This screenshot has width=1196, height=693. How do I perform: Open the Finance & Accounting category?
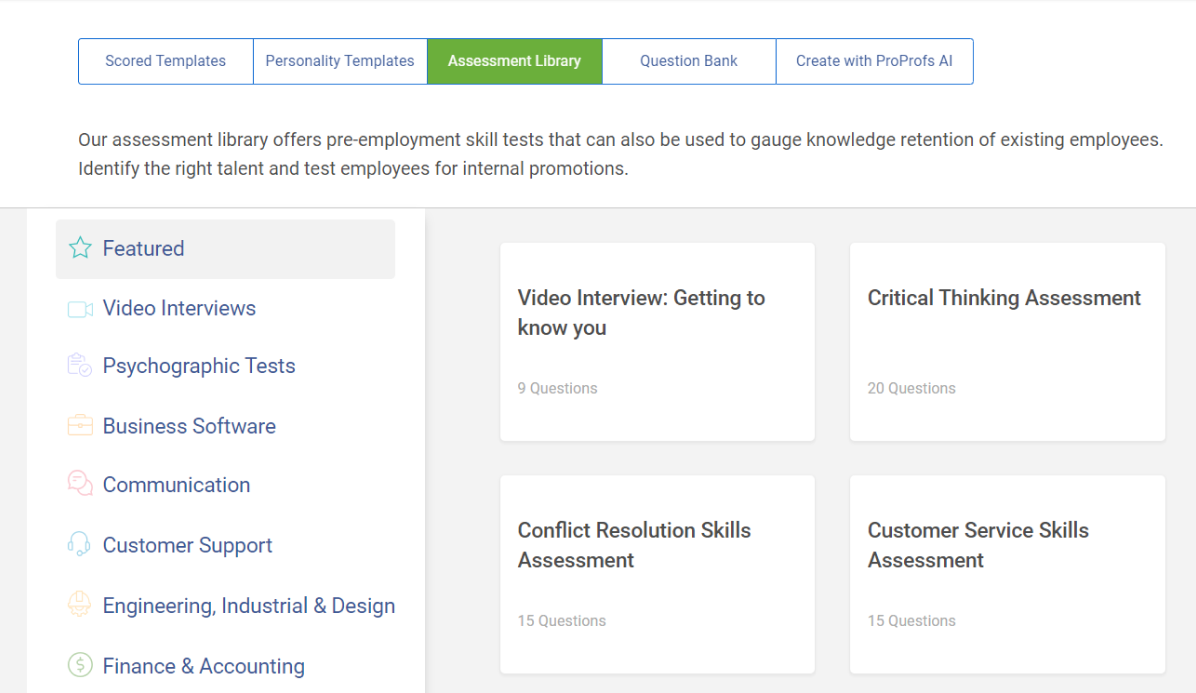point(204,666)
